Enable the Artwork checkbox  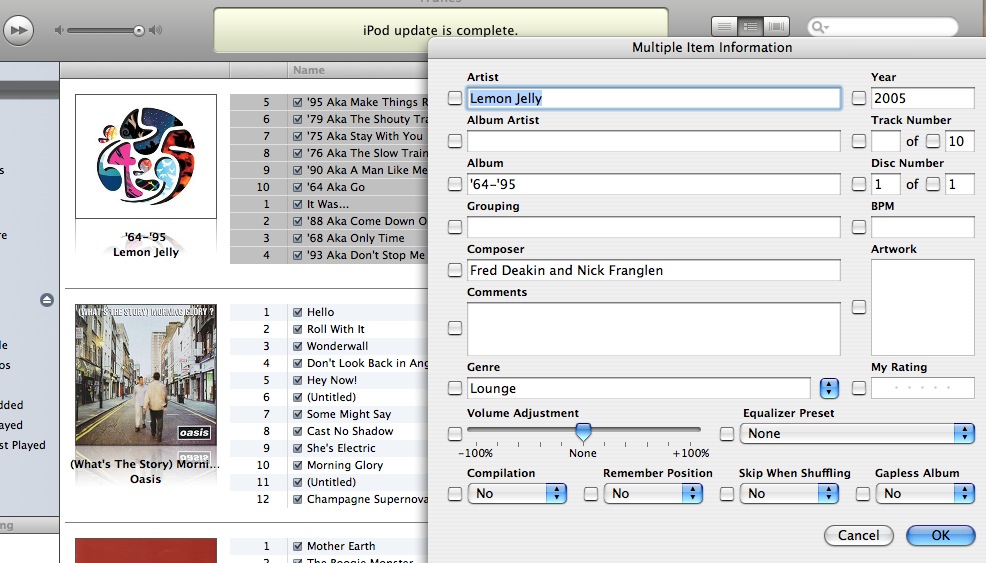(x=858, y=307)
